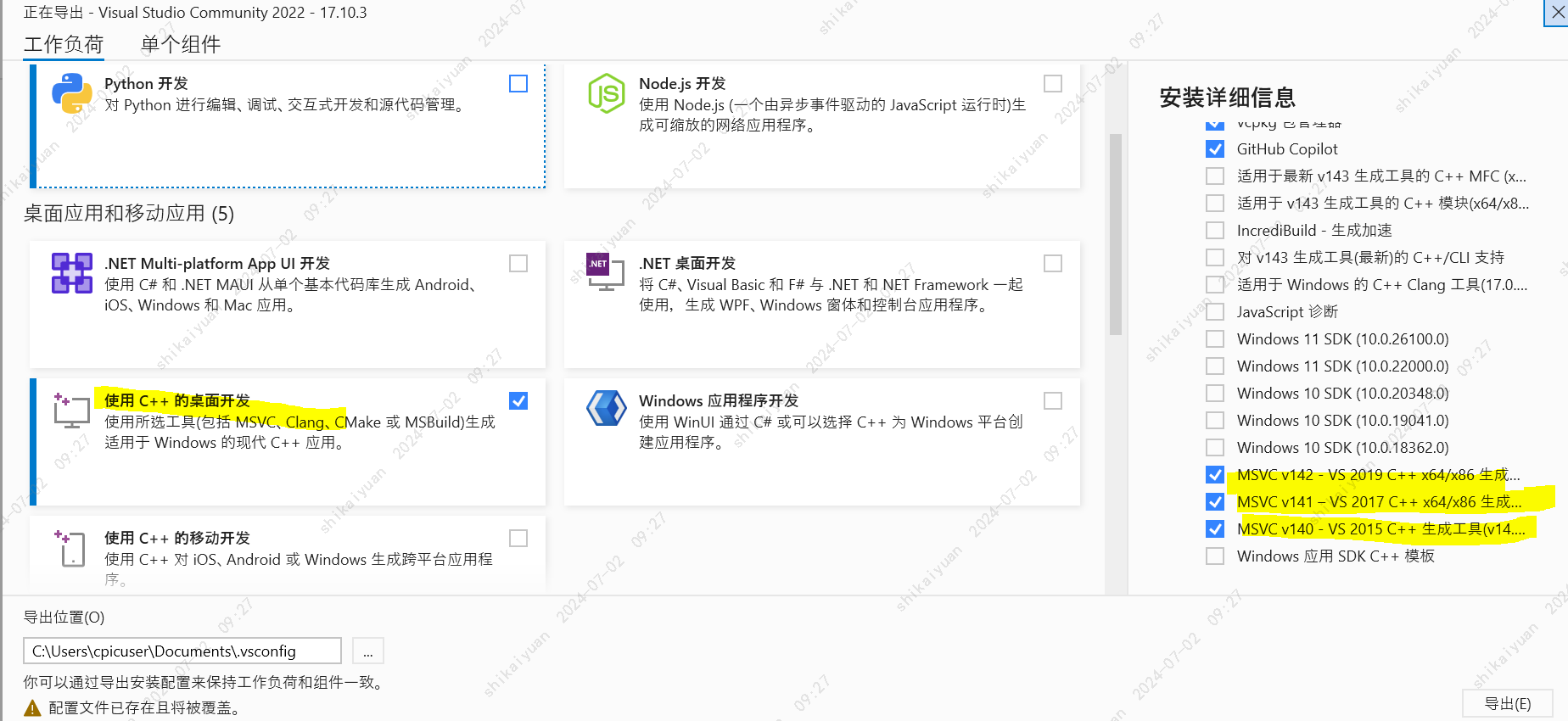Click the .NET MAUI workload icon

point(72,273)
